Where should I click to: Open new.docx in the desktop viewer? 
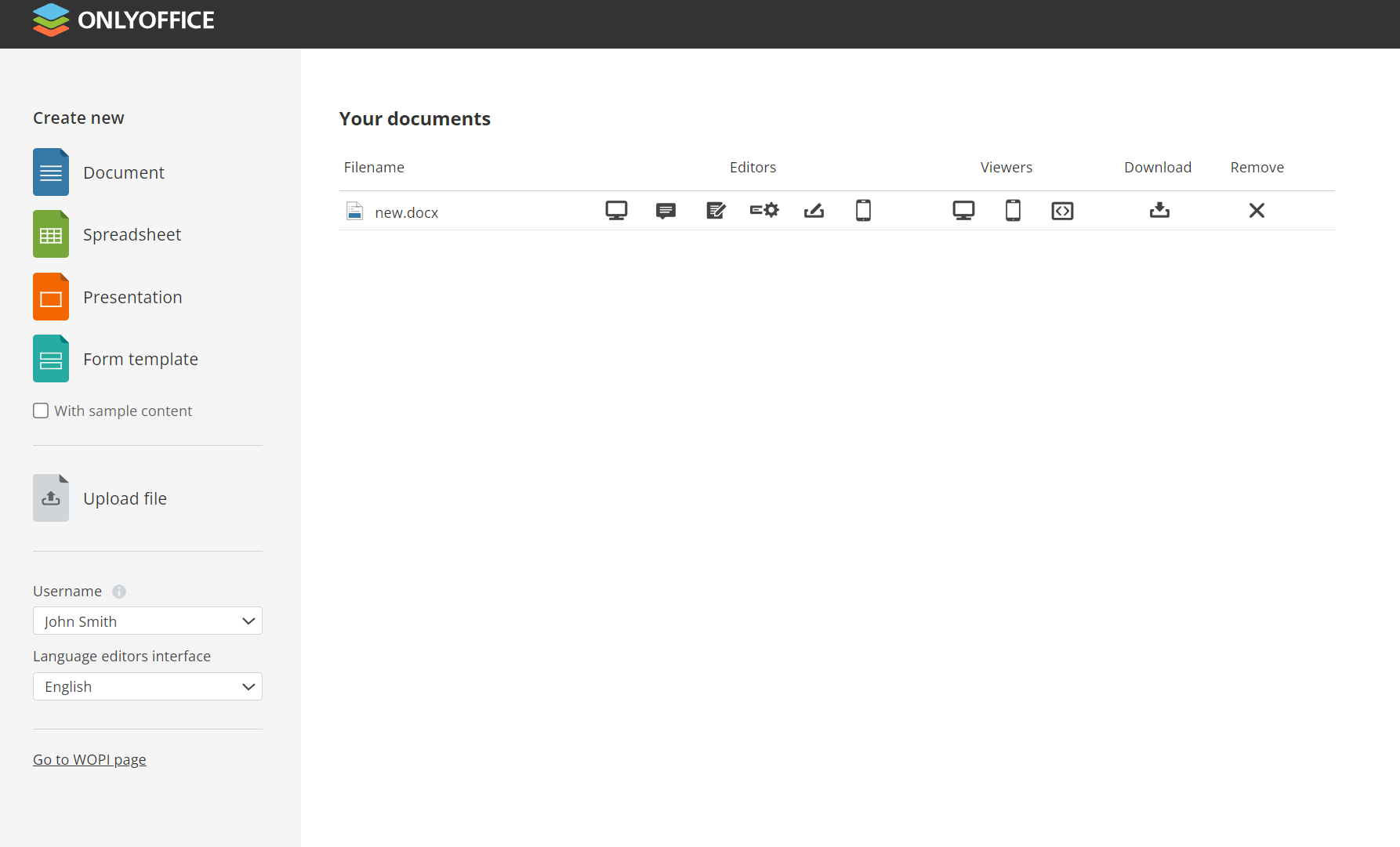(963, 210)
